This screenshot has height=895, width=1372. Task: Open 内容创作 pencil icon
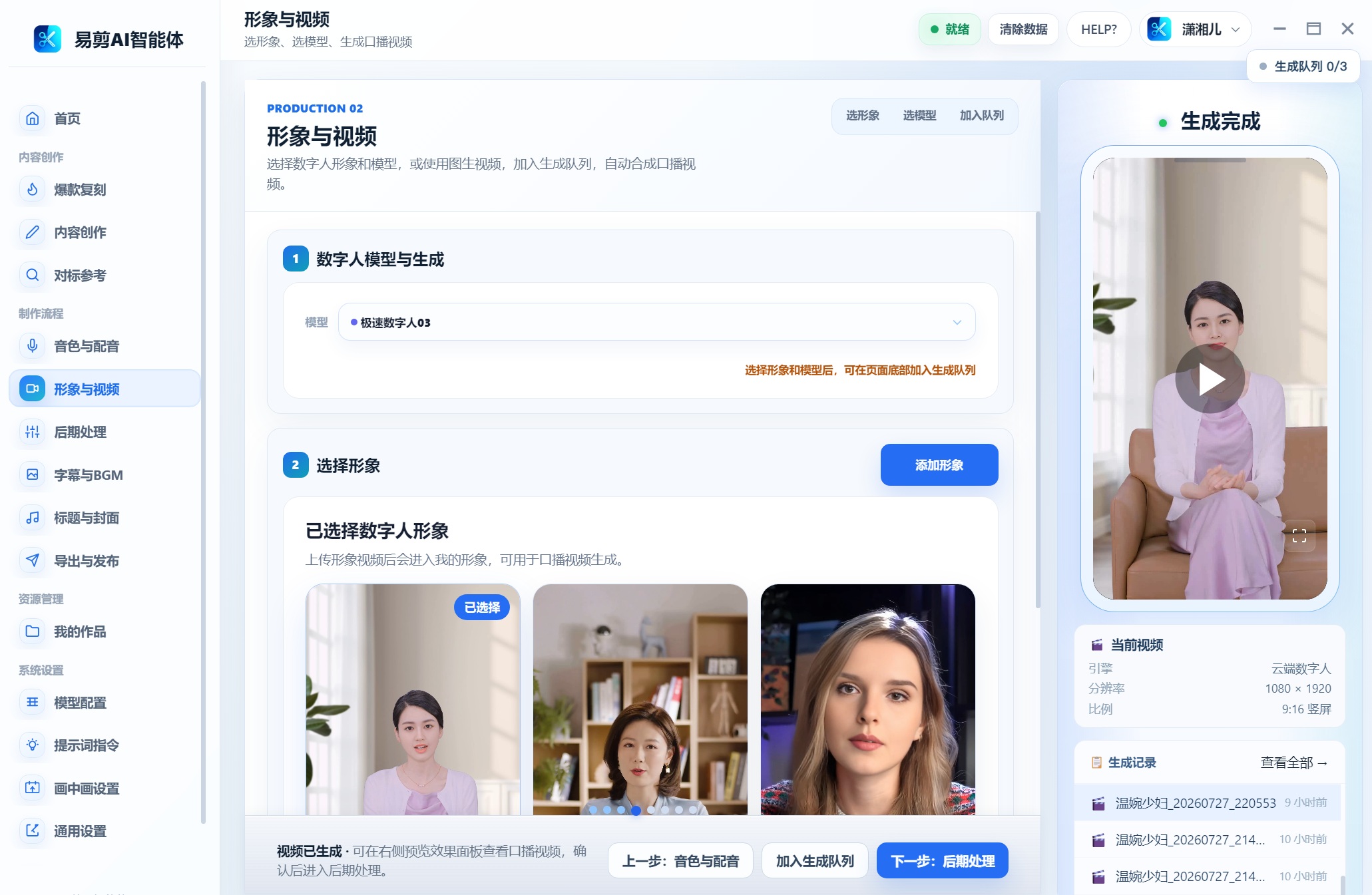(32, 232)
